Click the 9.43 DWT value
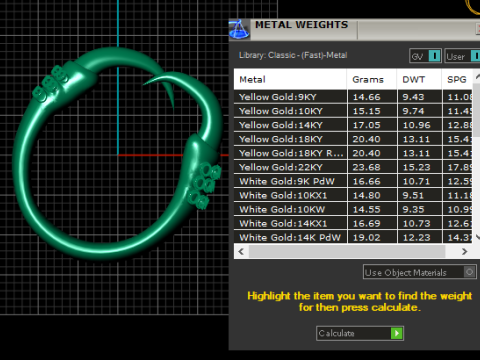The height and width of the screenshot is (360, 480). coord(413,97)
